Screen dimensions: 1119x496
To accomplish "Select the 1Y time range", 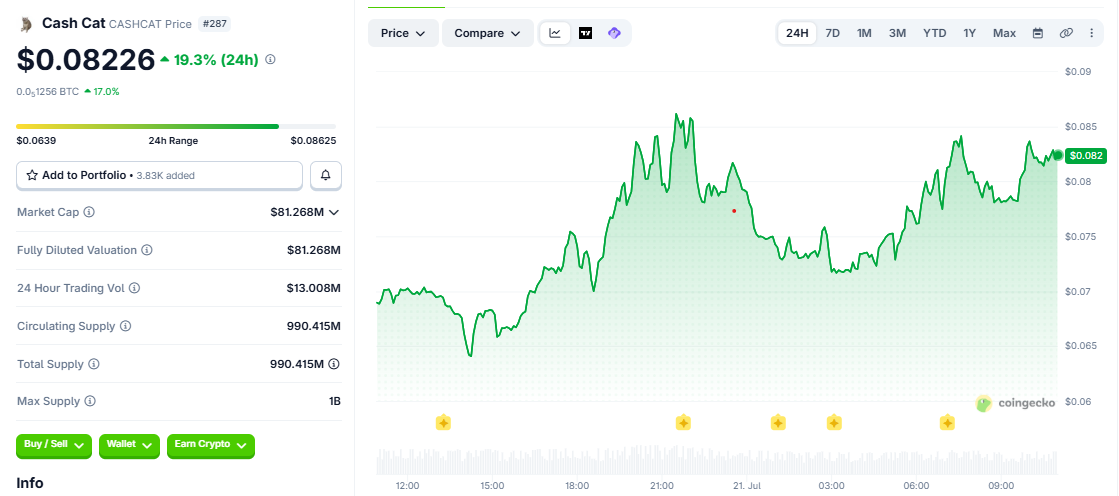I will [x=969, y=33].
